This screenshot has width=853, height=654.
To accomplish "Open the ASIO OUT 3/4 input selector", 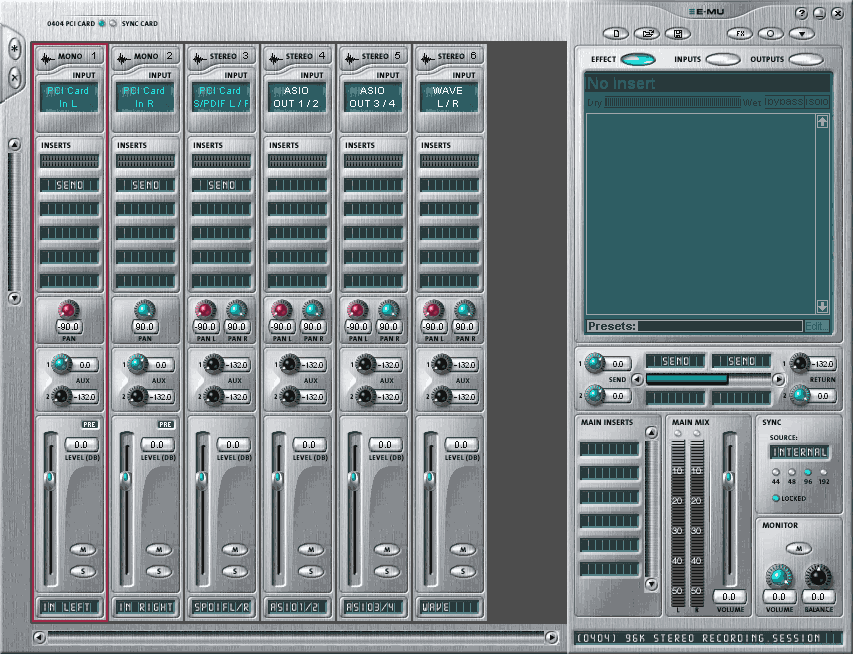I will [373, 97].
